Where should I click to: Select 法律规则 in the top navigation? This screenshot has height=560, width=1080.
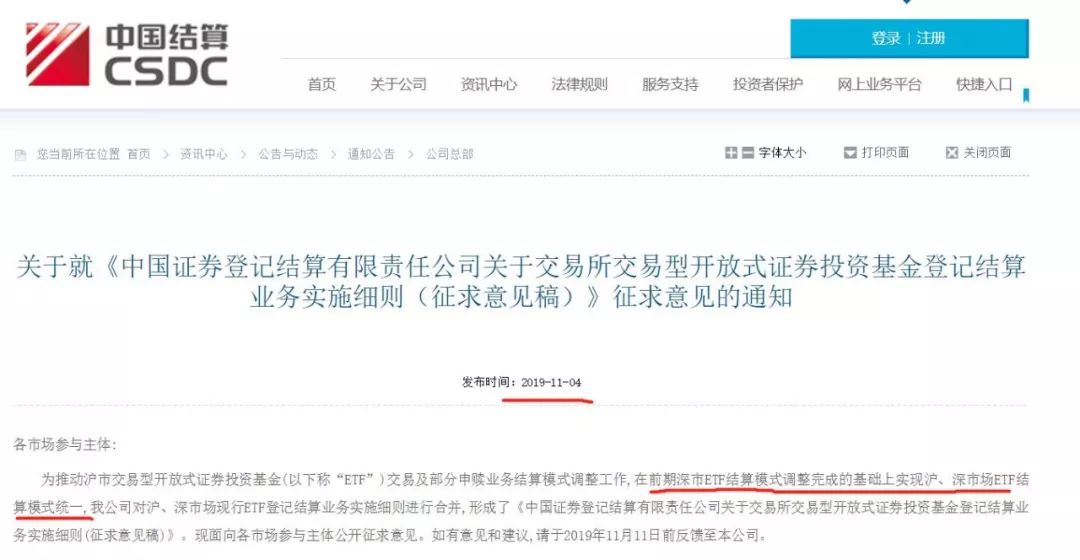click(579, 84)
